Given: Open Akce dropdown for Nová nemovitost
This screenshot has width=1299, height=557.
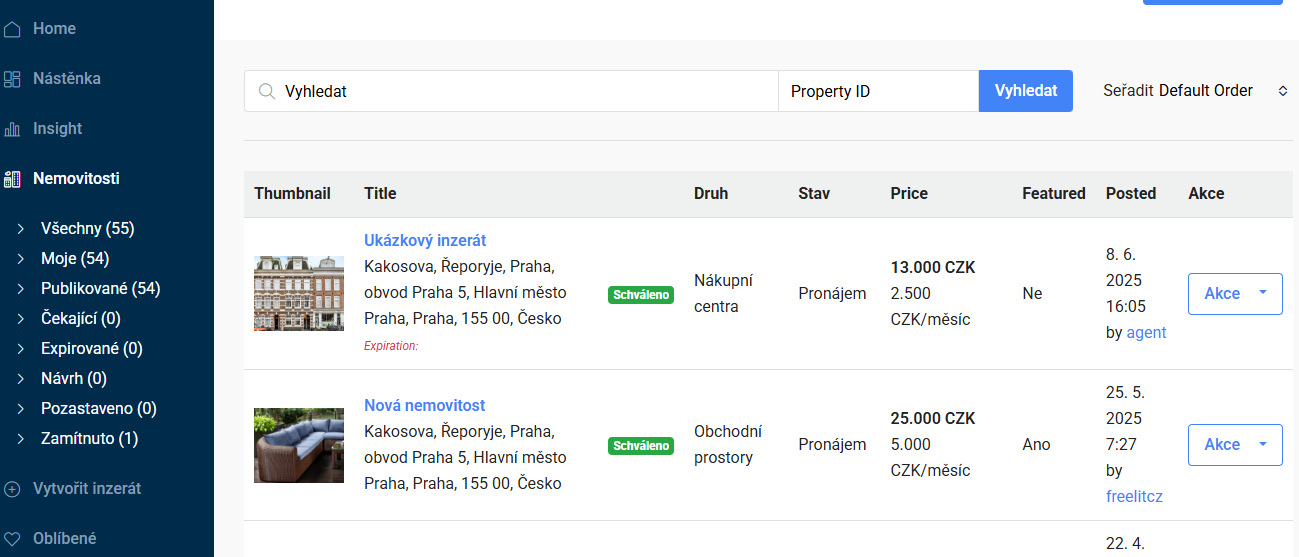Looking at the screenshot, I should [x=1235, y=445].
